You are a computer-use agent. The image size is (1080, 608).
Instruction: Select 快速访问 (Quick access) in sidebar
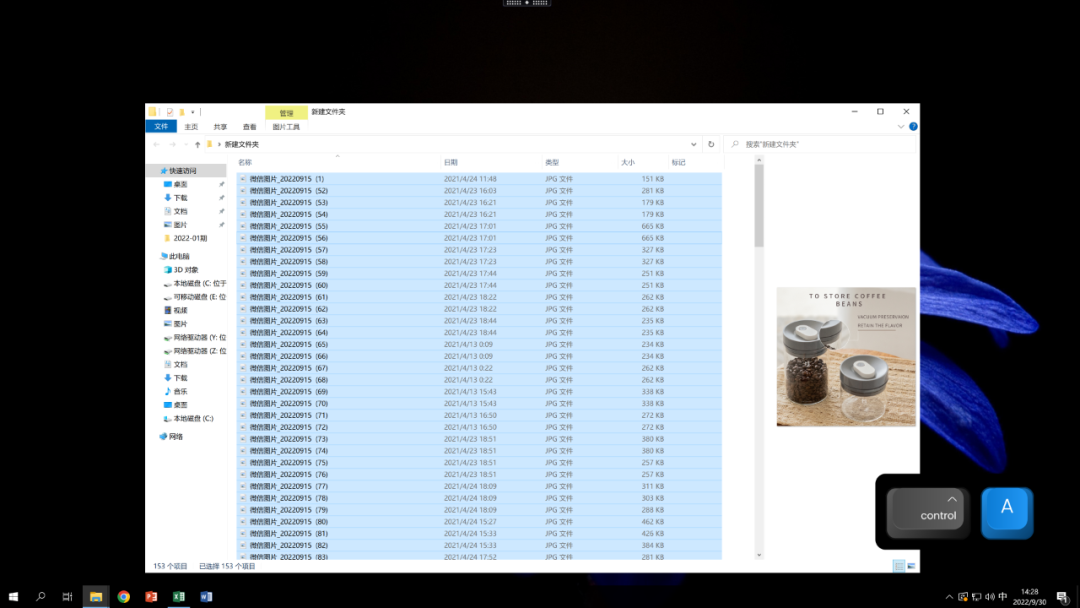pos(183,171)
